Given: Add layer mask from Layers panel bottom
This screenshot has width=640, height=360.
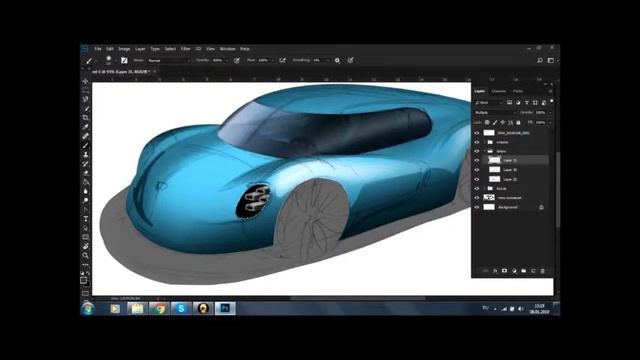Looking at the screenshot, I should coord(504,271).
